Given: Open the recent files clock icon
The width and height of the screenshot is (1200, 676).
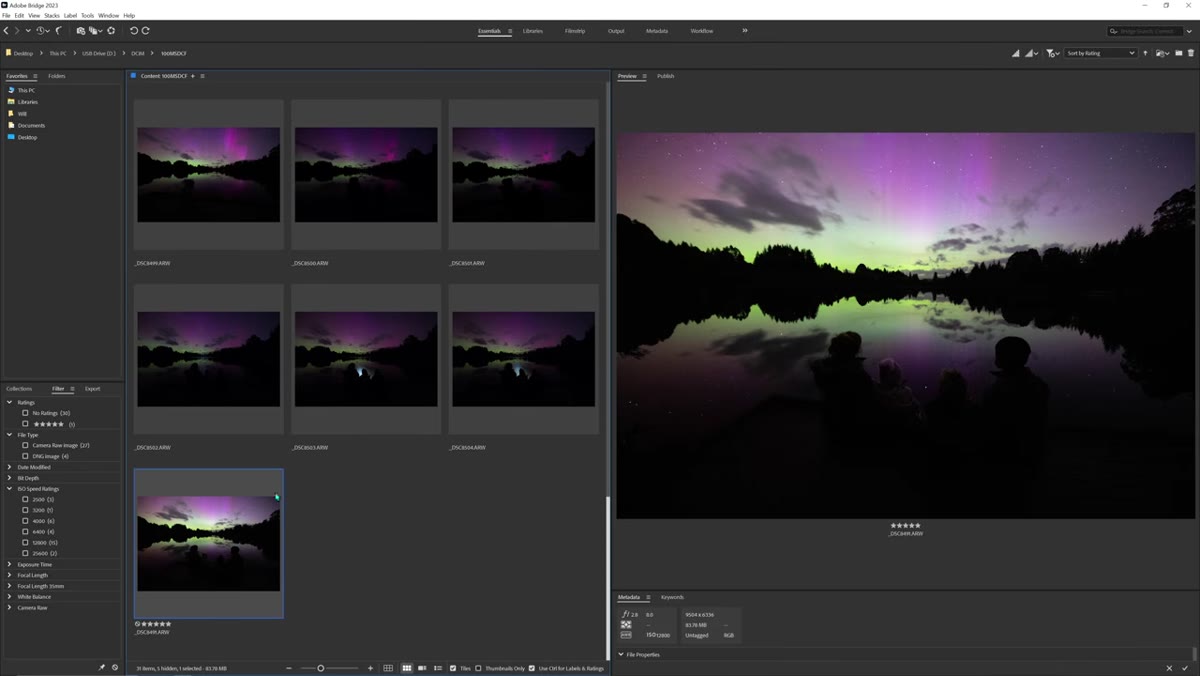Looking at the screenshot, I should tap(44, 31).
